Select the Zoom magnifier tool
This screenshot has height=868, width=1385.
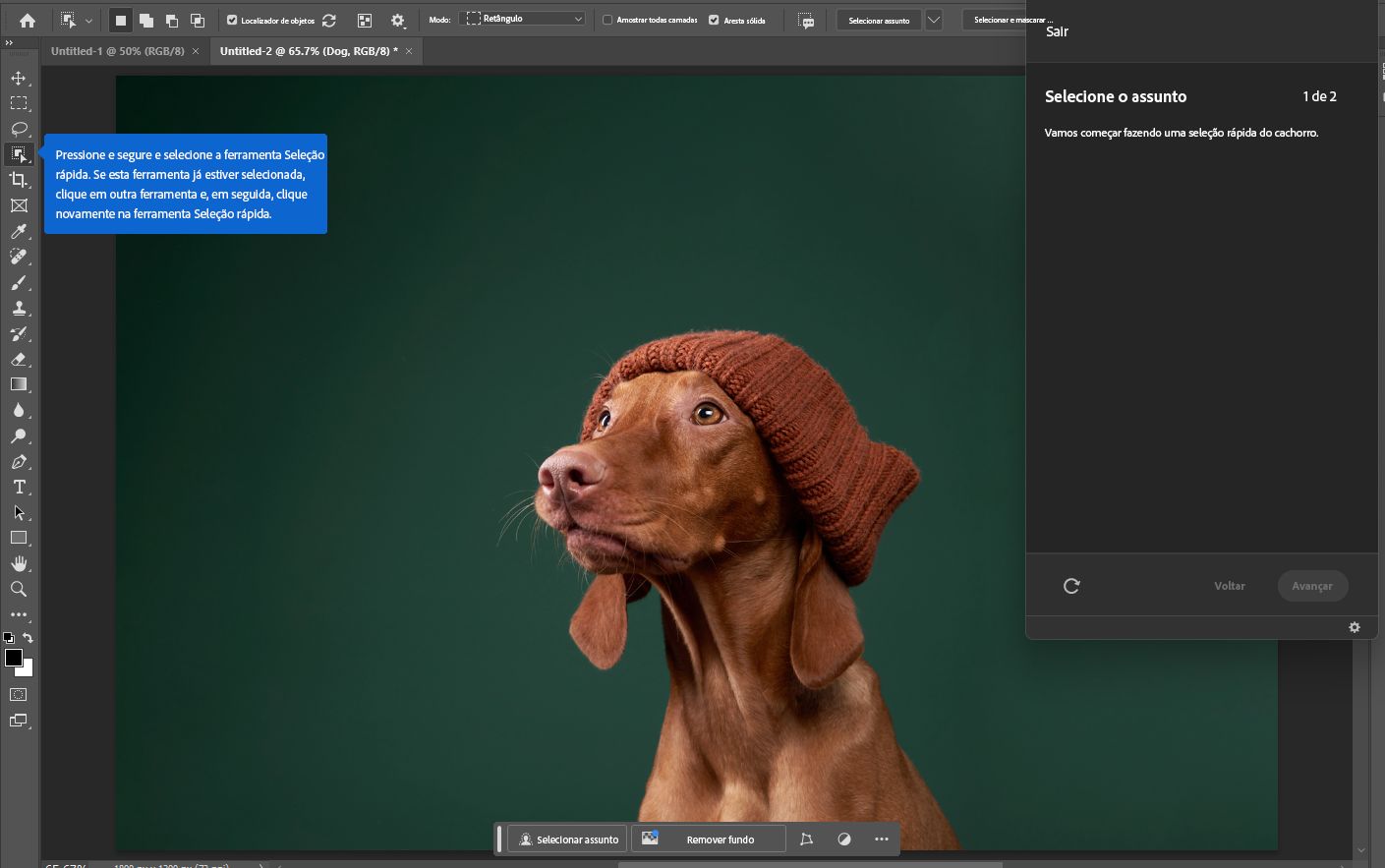(19, 590)
